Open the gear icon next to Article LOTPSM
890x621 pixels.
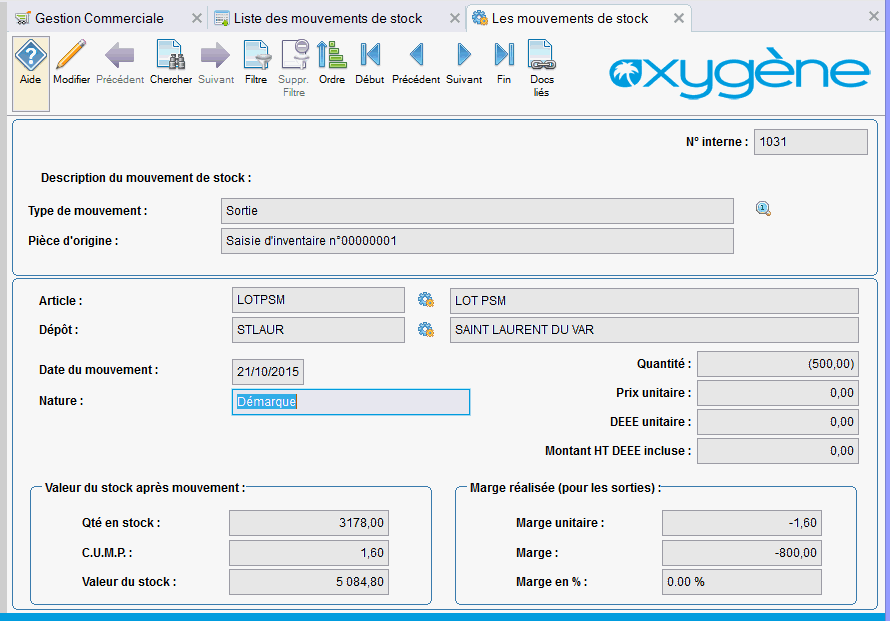(x=426, y=300)
